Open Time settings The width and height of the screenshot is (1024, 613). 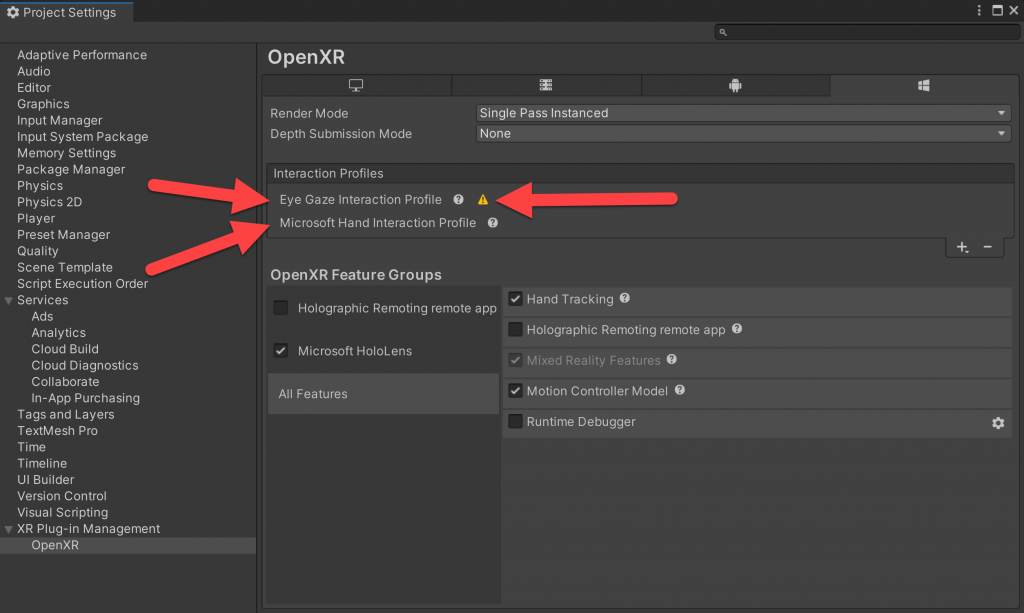pos(31,447)
